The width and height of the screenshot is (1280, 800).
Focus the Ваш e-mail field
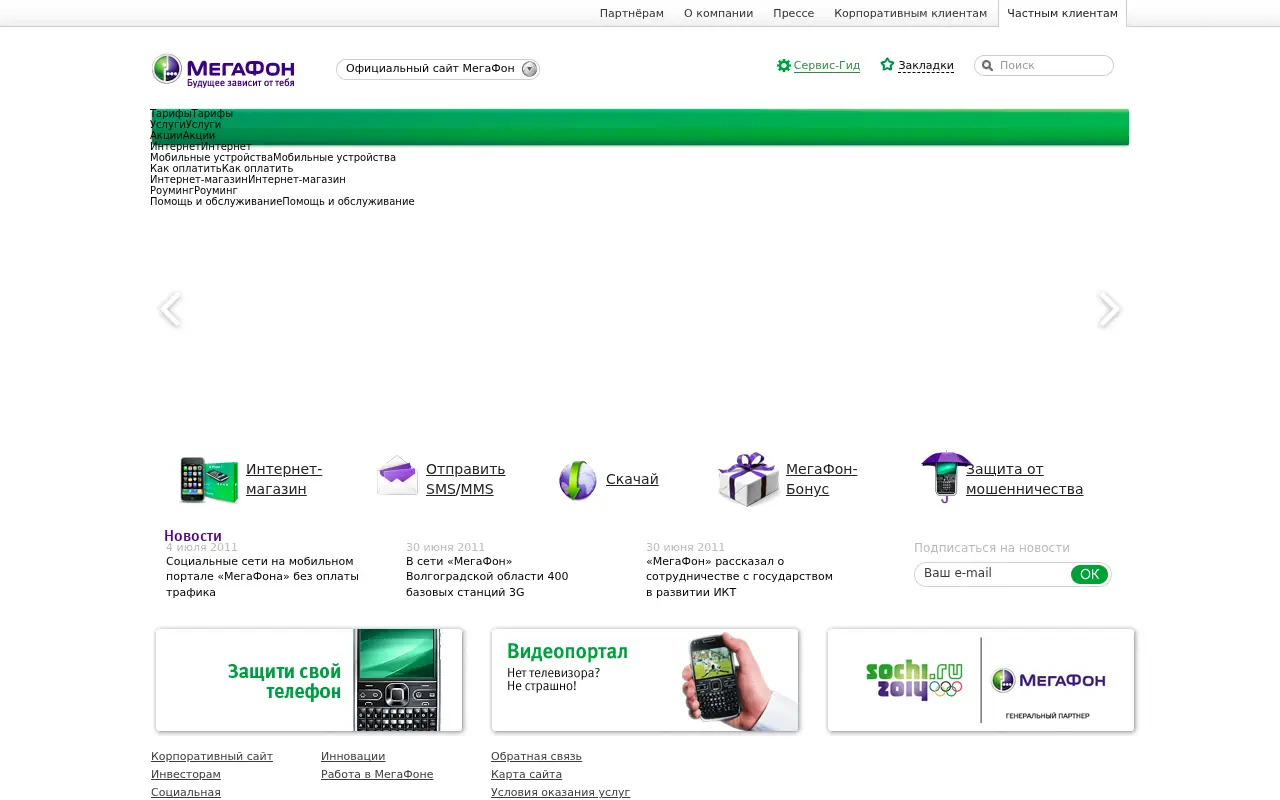[992, 574]
